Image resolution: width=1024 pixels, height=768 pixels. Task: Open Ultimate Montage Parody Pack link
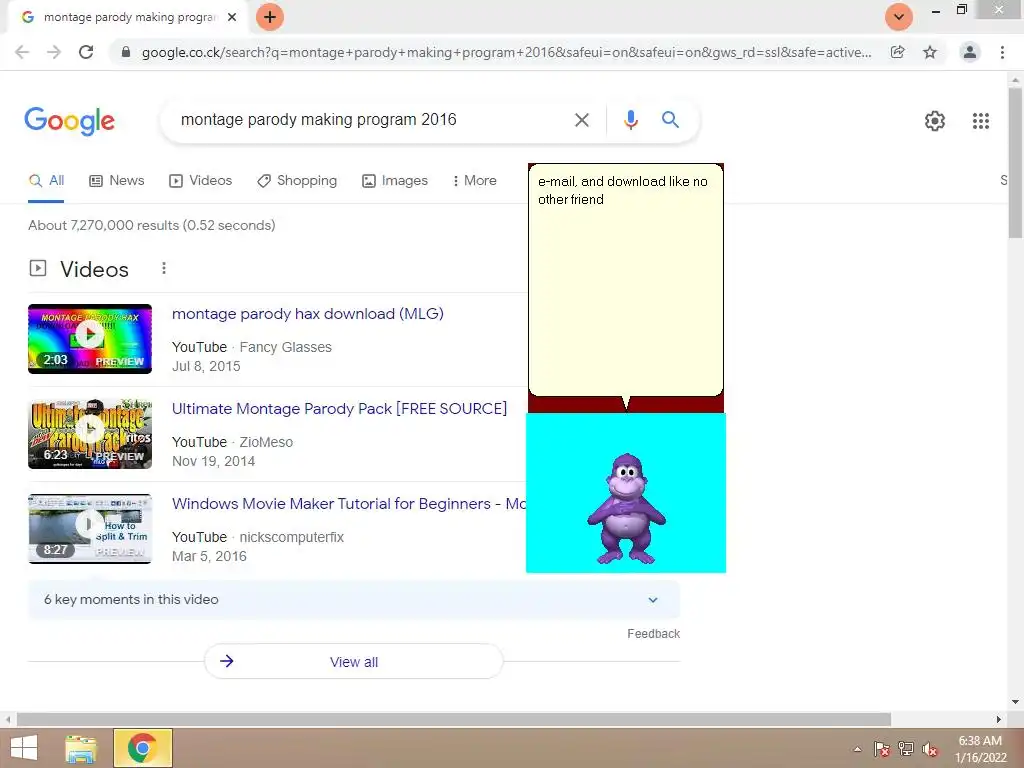339,409
